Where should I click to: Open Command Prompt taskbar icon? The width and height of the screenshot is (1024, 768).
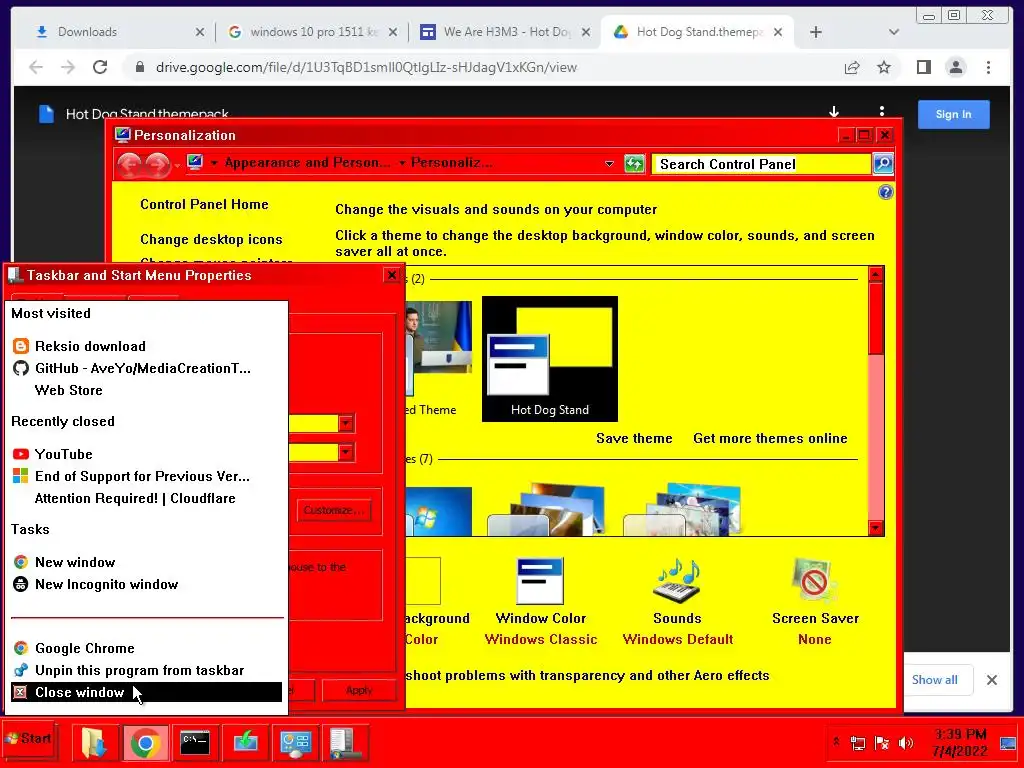click(x=195, y=743)
